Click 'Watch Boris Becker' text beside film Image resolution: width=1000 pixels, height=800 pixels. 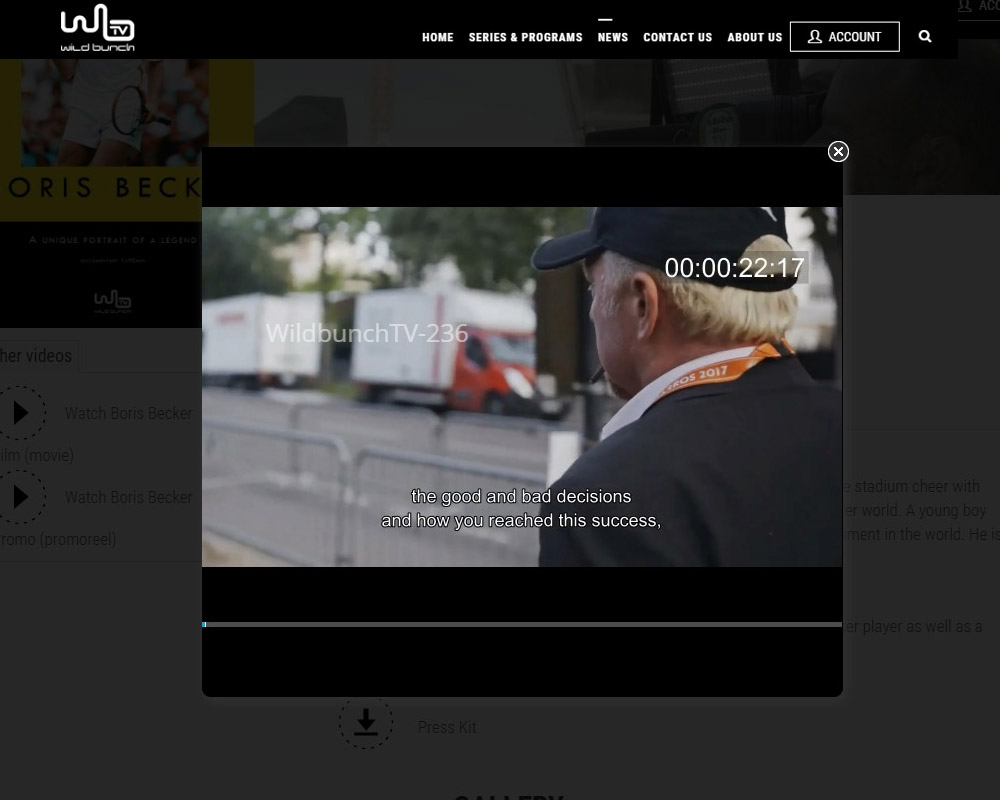point(128,413)
